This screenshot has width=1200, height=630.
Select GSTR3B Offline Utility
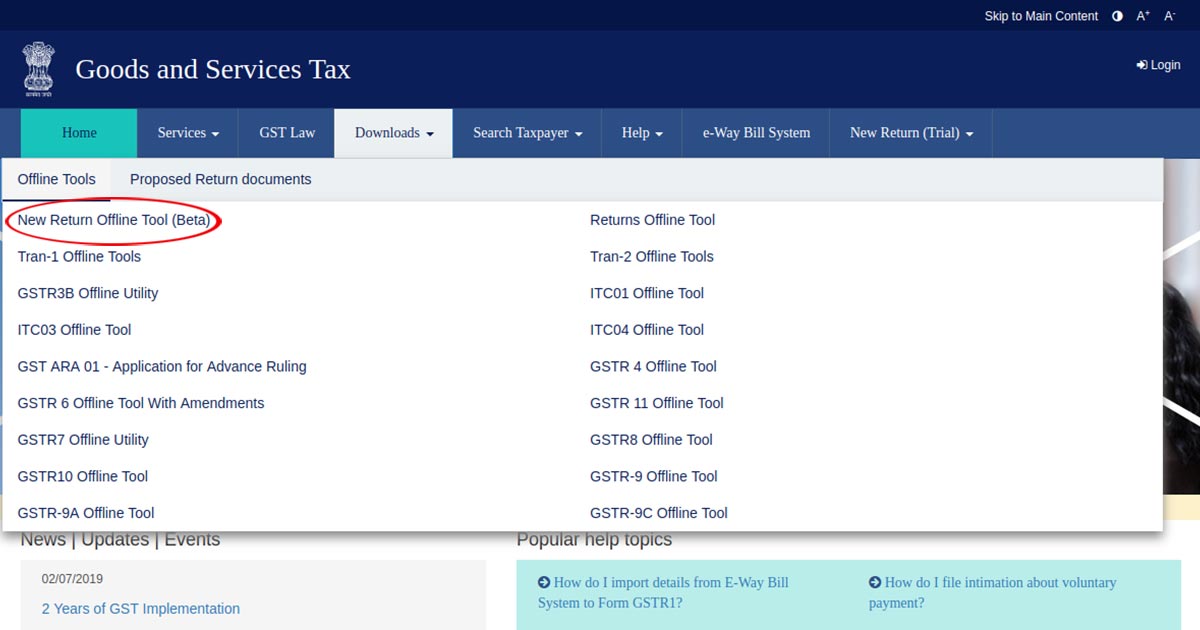(88, 293)
